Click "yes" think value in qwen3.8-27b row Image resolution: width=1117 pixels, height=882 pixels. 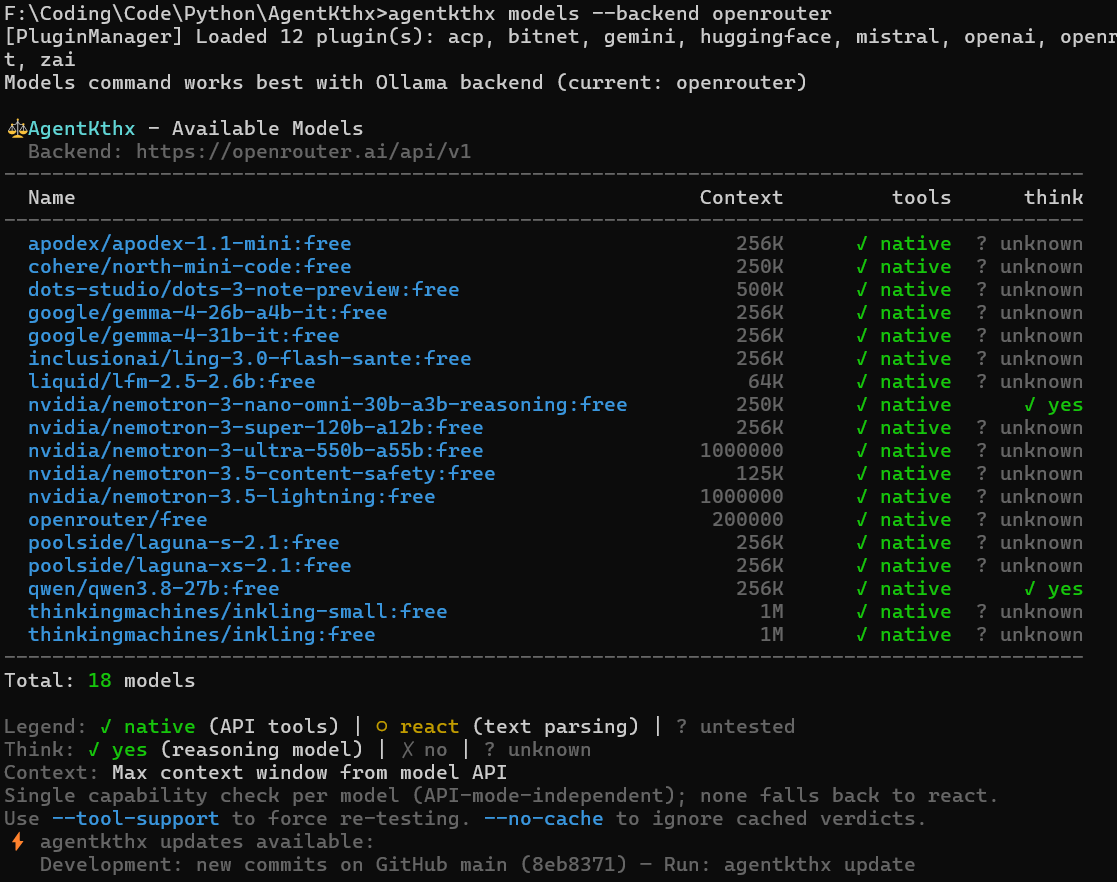[1065, 588]
